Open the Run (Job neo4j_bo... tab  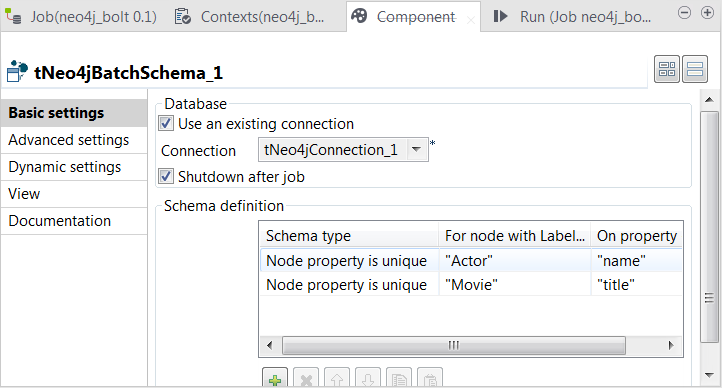(x=572, y=17)
